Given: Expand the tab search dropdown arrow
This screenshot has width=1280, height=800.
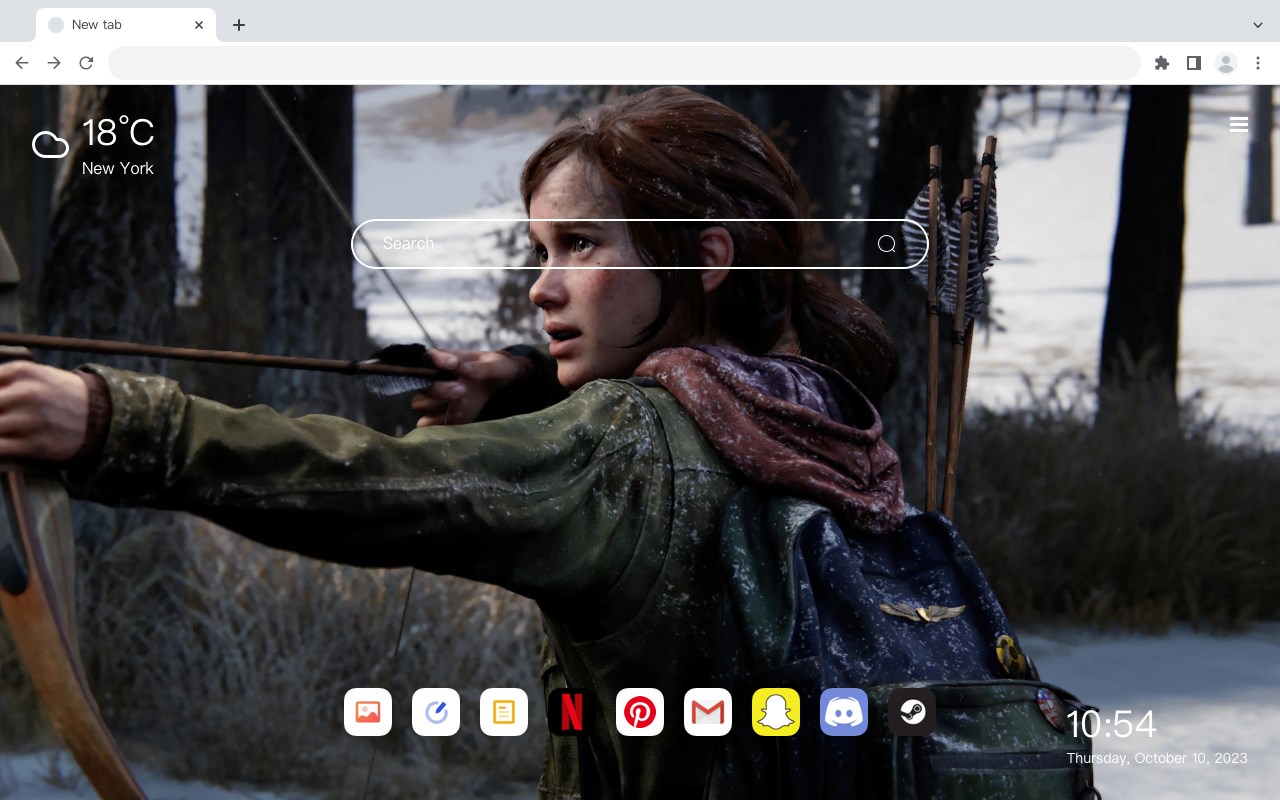Looking at the screenshot, I should 1257,25.
